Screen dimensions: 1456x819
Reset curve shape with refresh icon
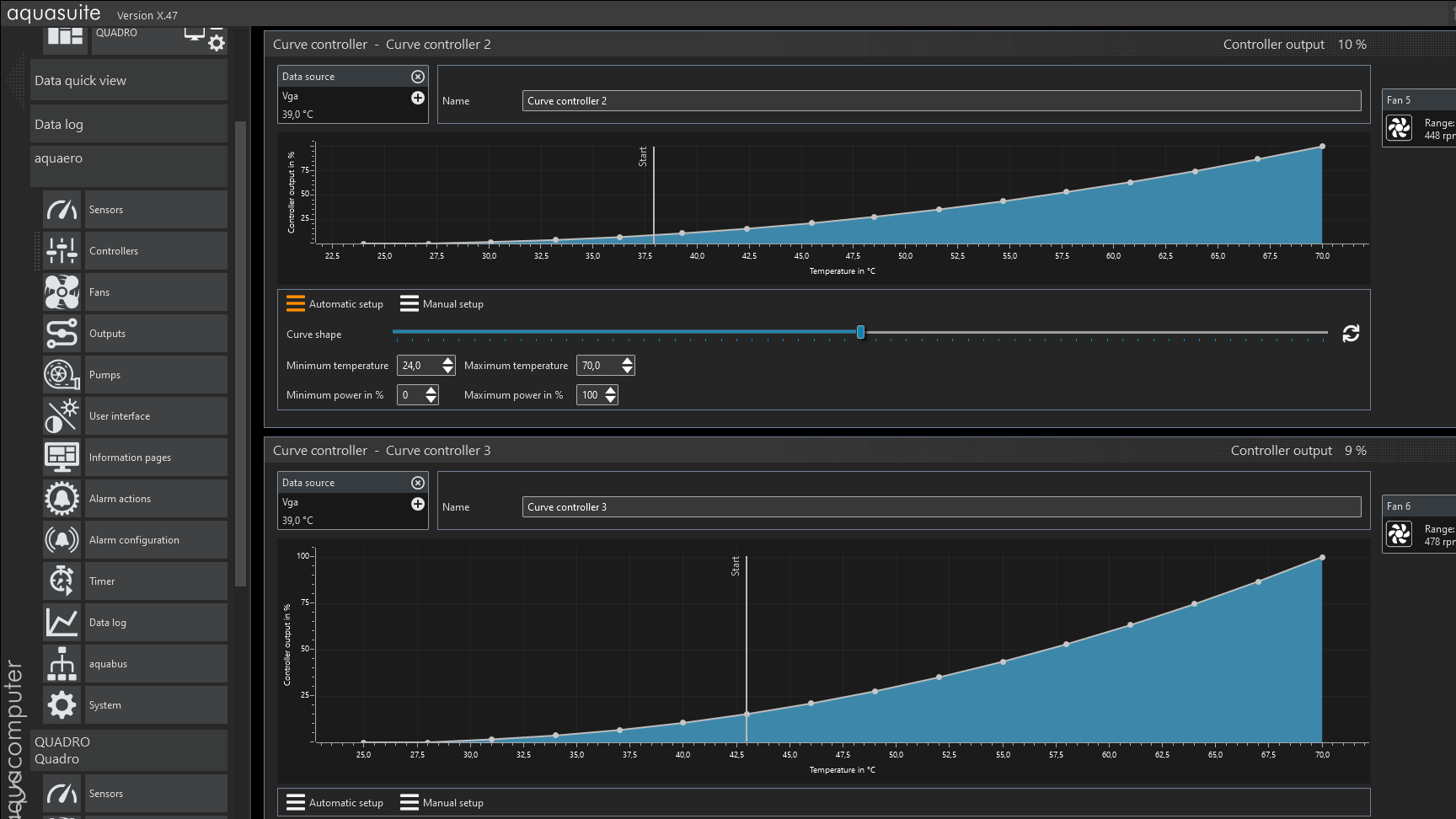tap(1351, 334)
